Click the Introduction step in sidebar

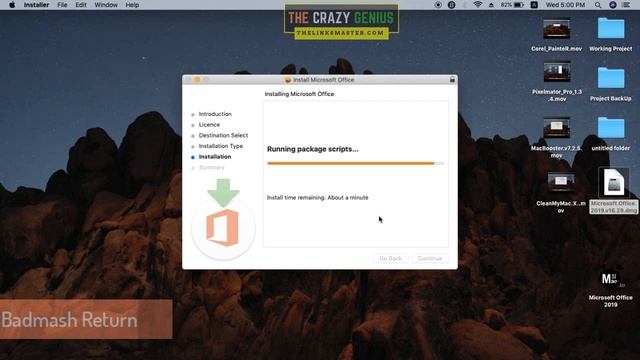(x=215, y=114)
